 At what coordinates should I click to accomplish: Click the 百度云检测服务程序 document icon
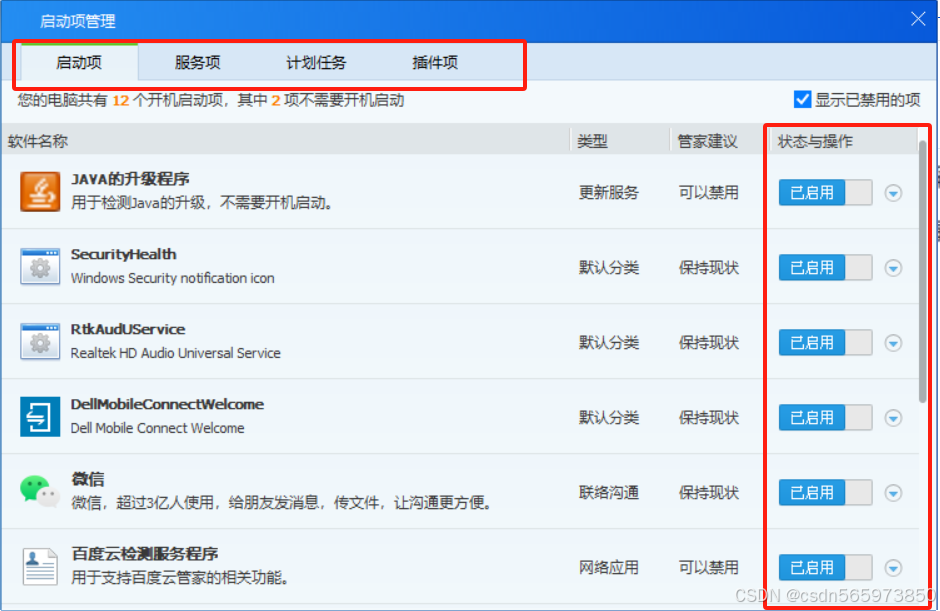pos(40,567)
